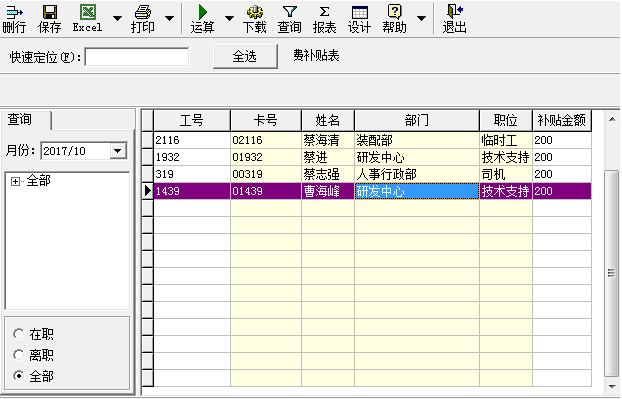Select the 全部 tree item label

coord(38,181)
